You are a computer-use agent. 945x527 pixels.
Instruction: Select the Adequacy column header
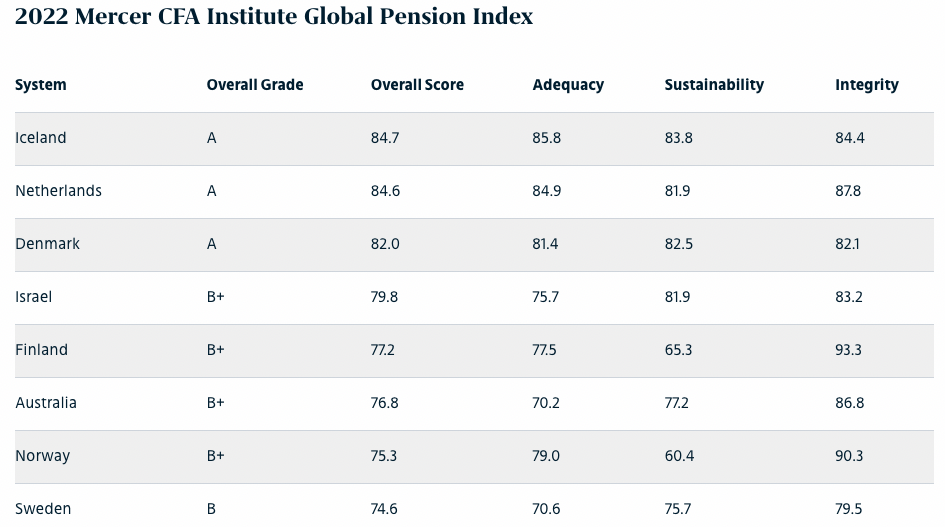coord(568,85)
